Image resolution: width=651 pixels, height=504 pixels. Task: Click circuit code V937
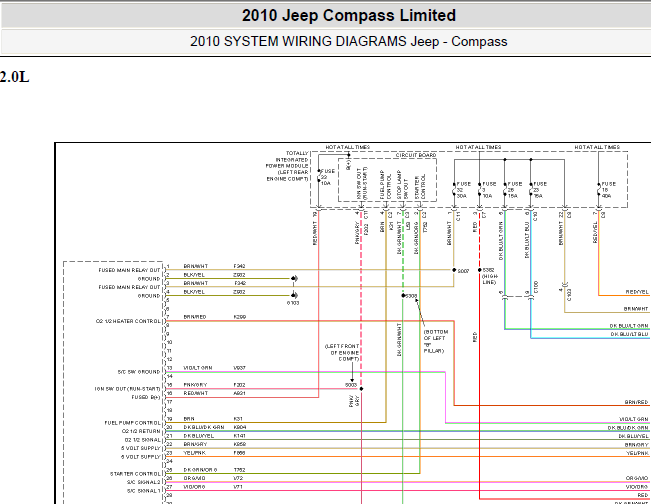[x=240, y=368]
